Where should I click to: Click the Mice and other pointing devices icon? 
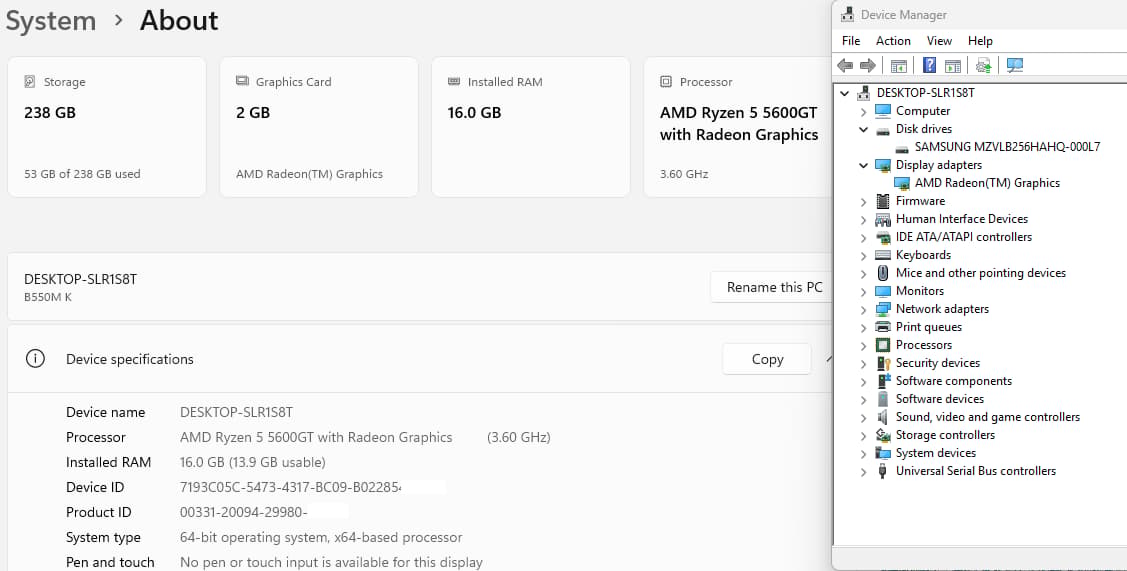coord(883,273)
